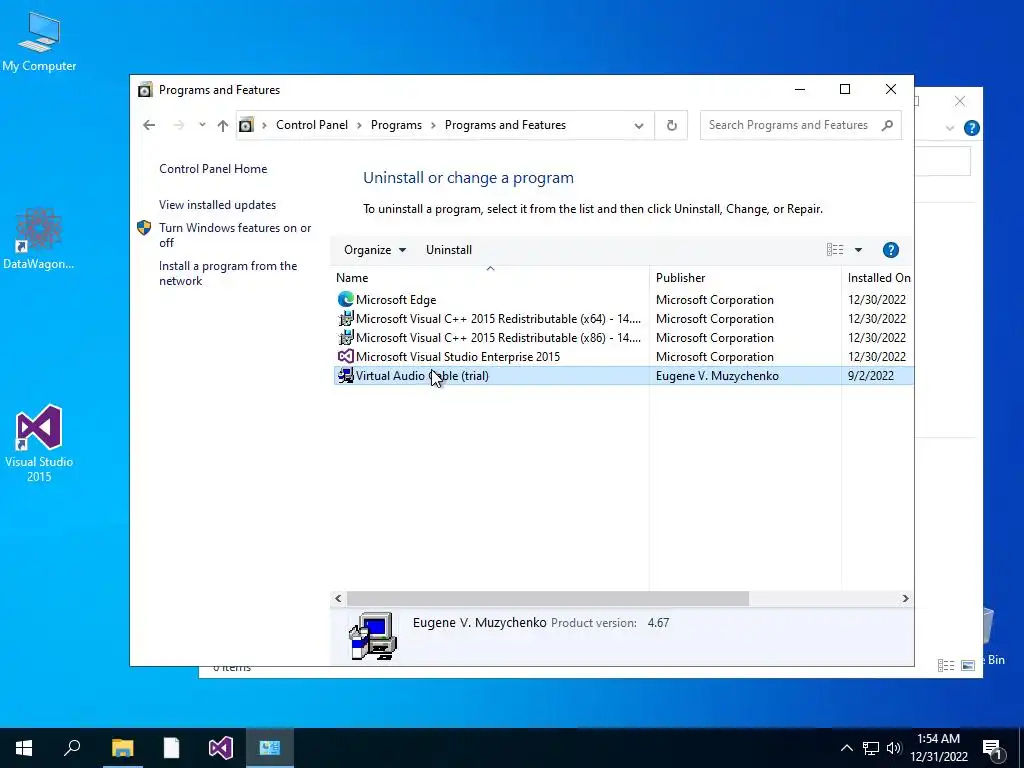This screenshot has height=768, width=1024.
Task: Open File Explorer from taskbar
Action: coord(122,748)
